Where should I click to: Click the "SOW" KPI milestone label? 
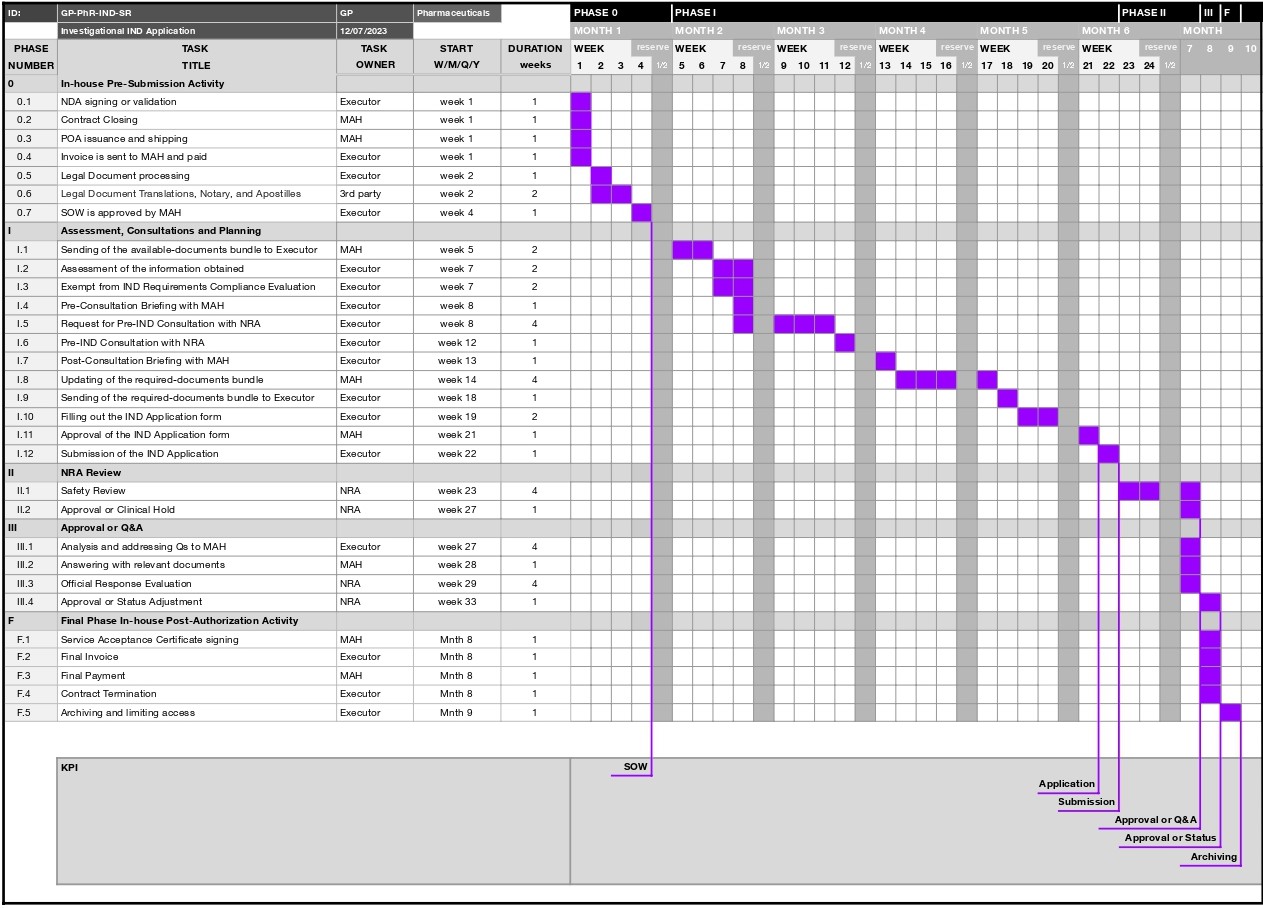point(635,767)
